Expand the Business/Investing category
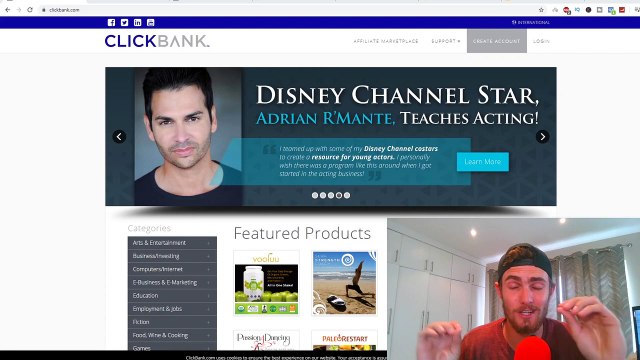Viewport: 640px width, 360px height. 172,256
